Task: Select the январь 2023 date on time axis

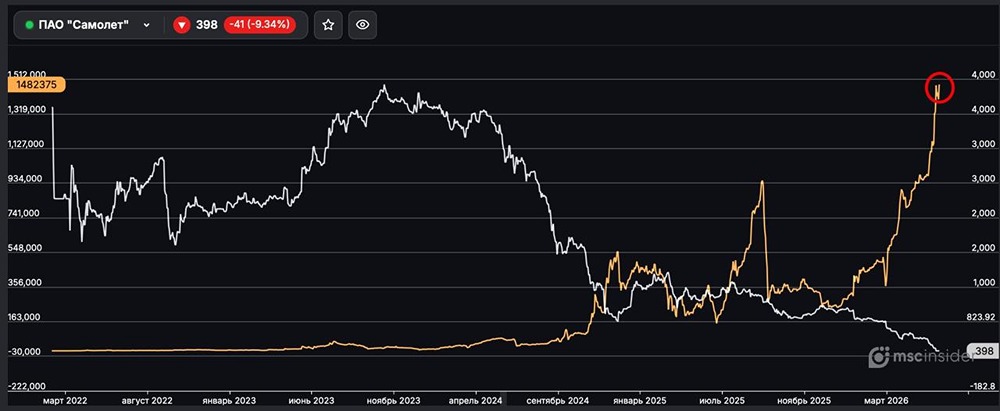Action: point(229,402)
